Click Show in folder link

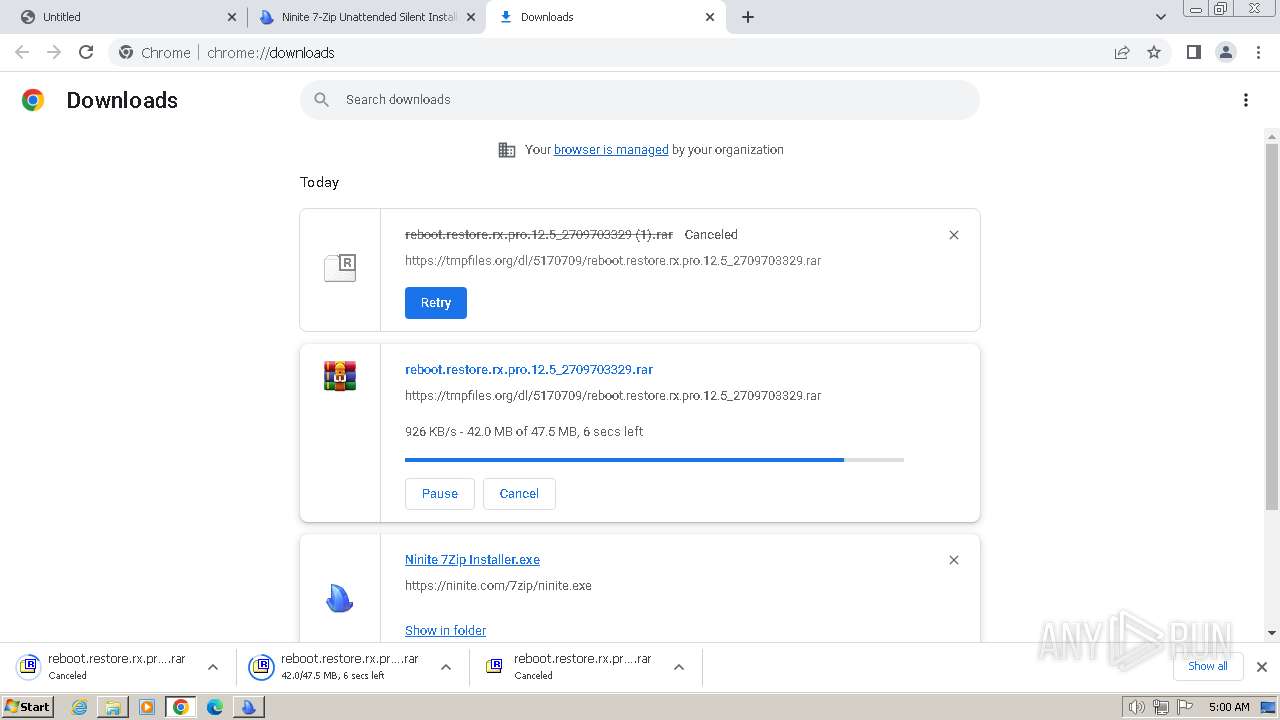tap(446, 630)
